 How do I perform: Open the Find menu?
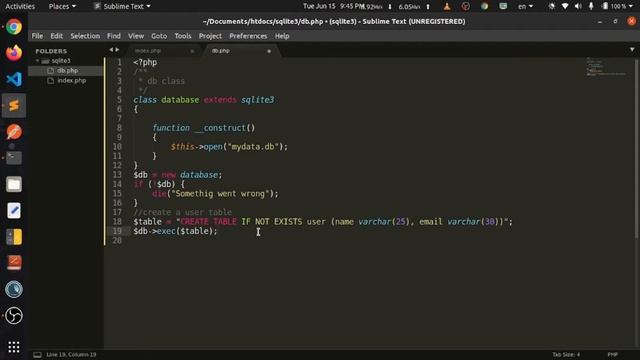pos(114,36)
